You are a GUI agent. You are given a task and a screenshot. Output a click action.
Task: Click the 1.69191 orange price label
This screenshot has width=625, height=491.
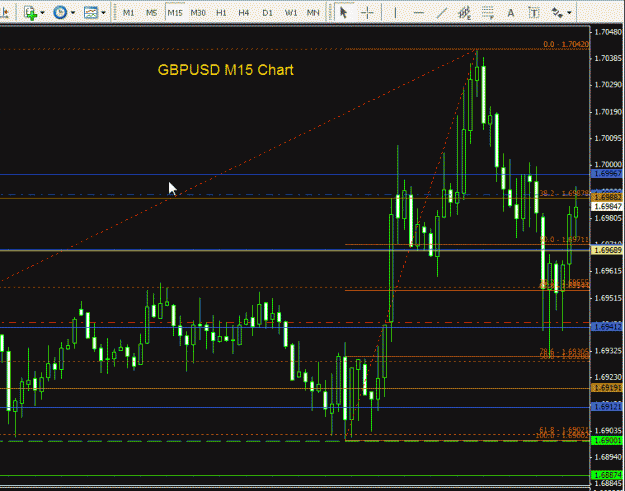click(x=607, y=388)
